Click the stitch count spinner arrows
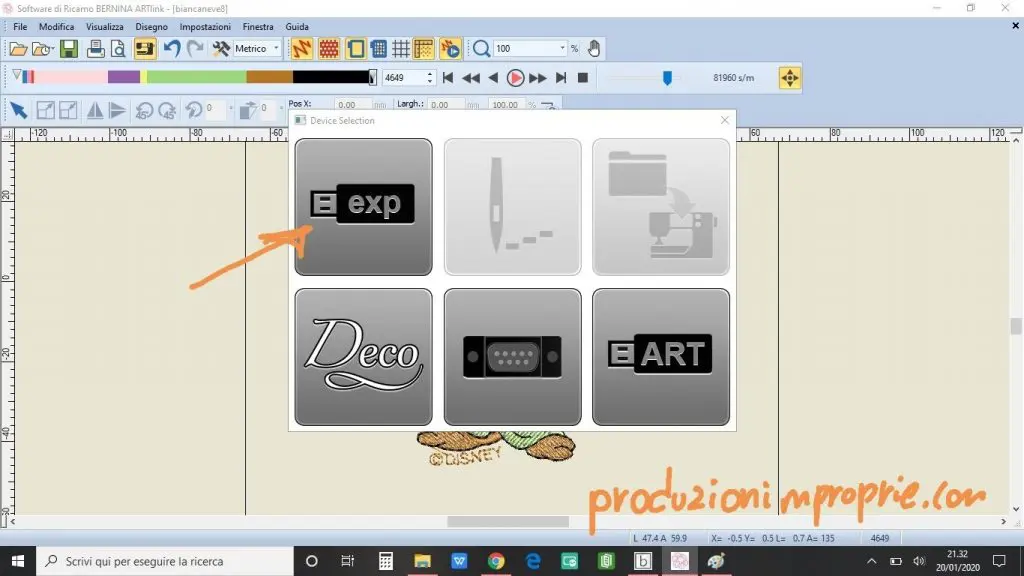 [430, 78]
